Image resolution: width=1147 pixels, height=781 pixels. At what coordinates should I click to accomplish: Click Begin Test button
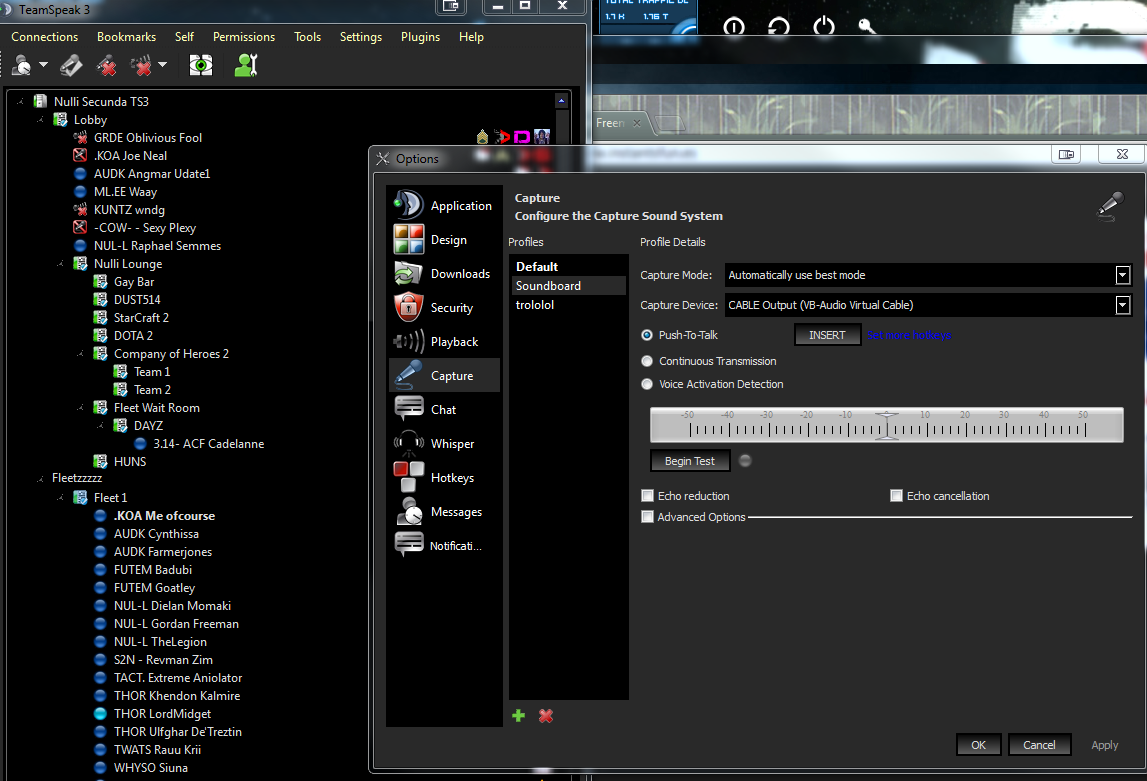[x=690, y=461]
